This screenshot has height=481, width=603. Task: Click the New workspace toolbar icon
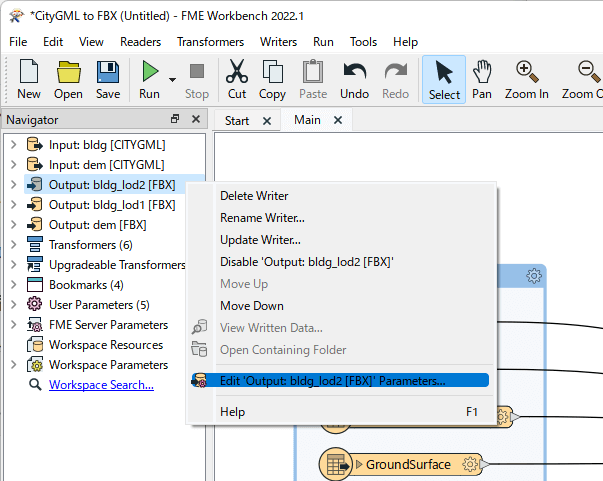click(x=29, y=71)
